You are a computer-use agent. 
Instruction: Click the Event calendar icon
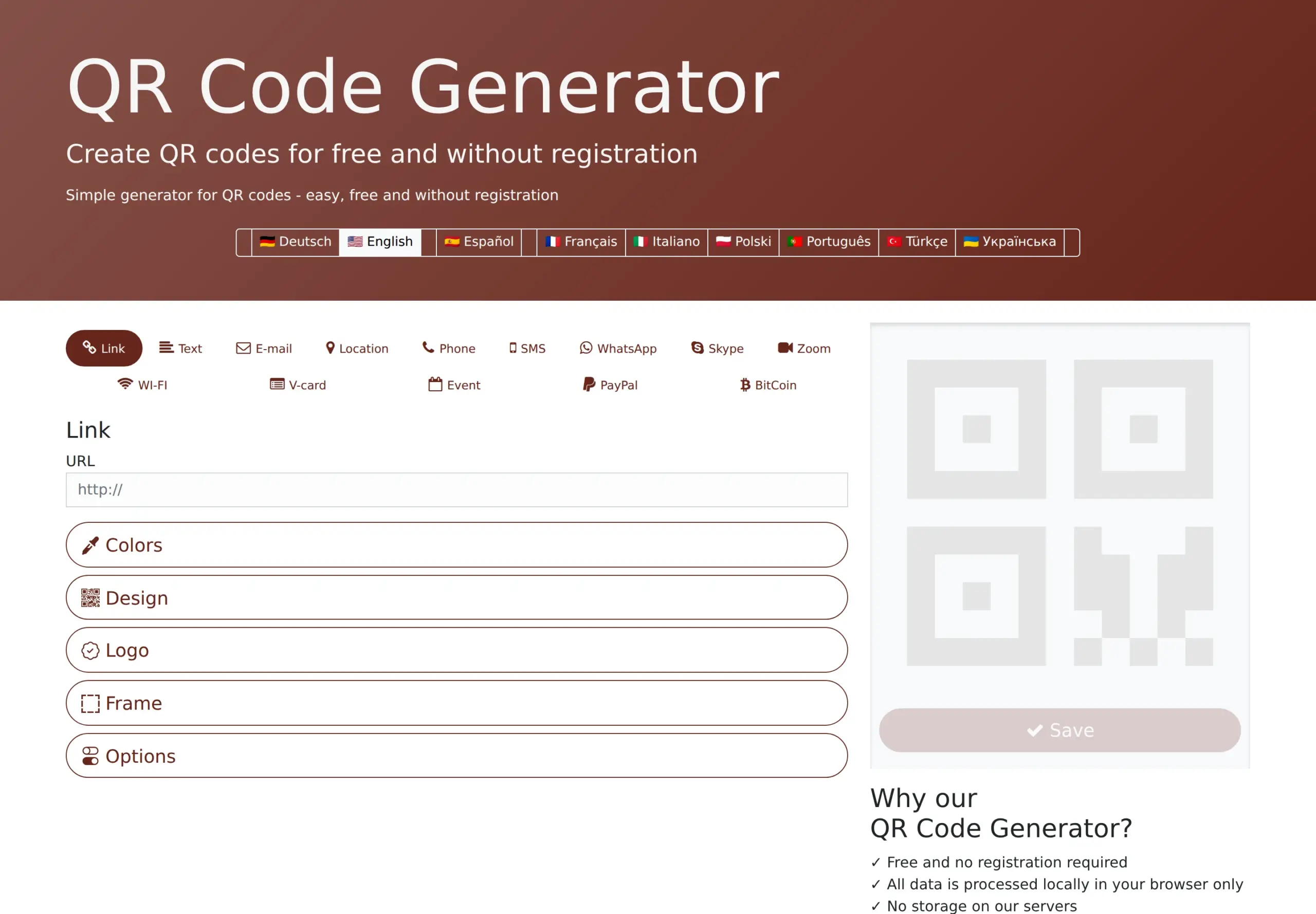(435, 383)
